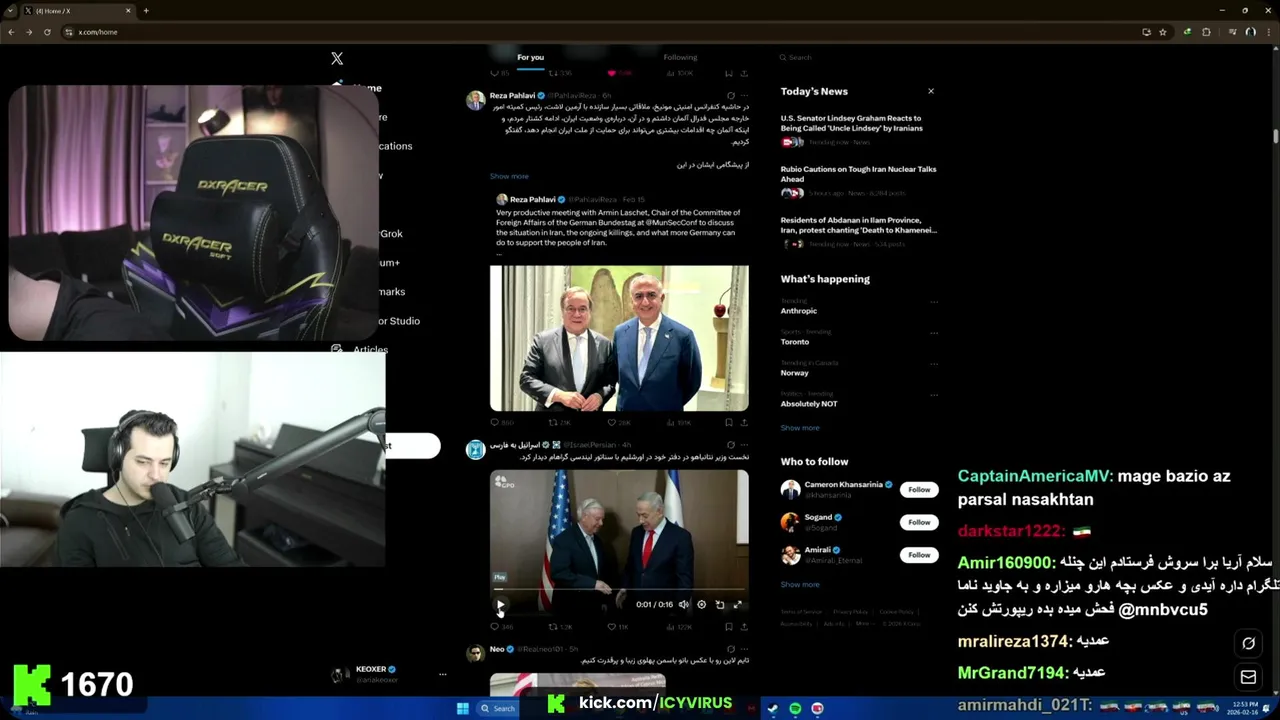Open the Norway trending topic
Viewport: 1280px width, 720px height.
tap(795, 373)
